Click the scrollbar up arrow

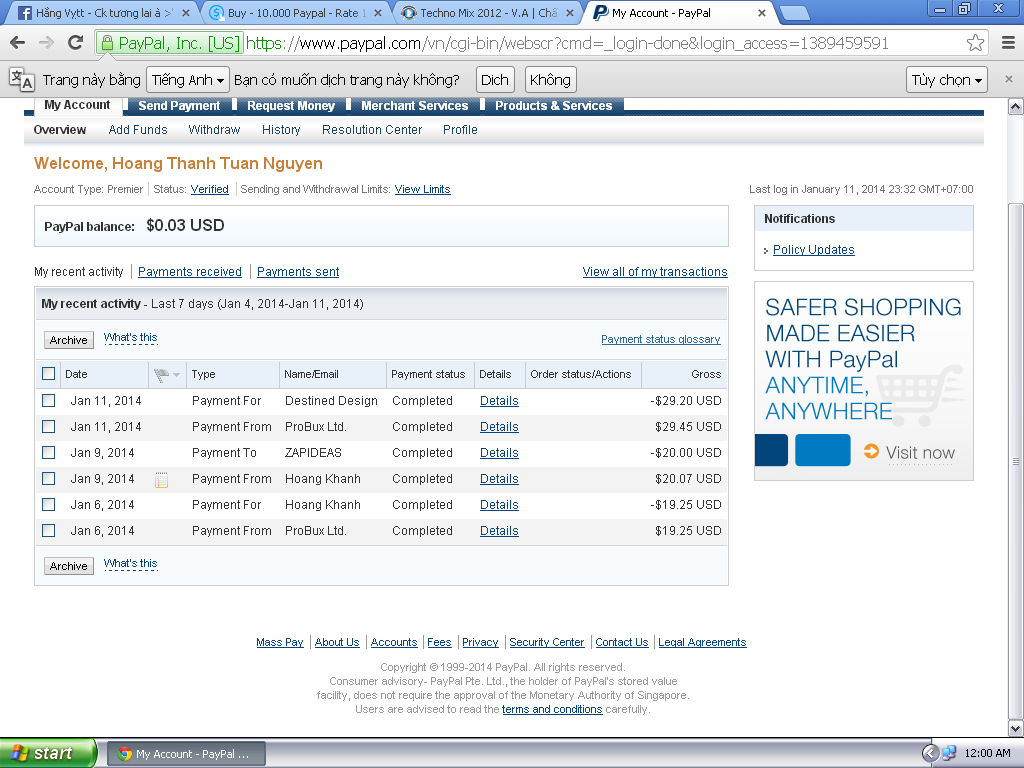1016,106
